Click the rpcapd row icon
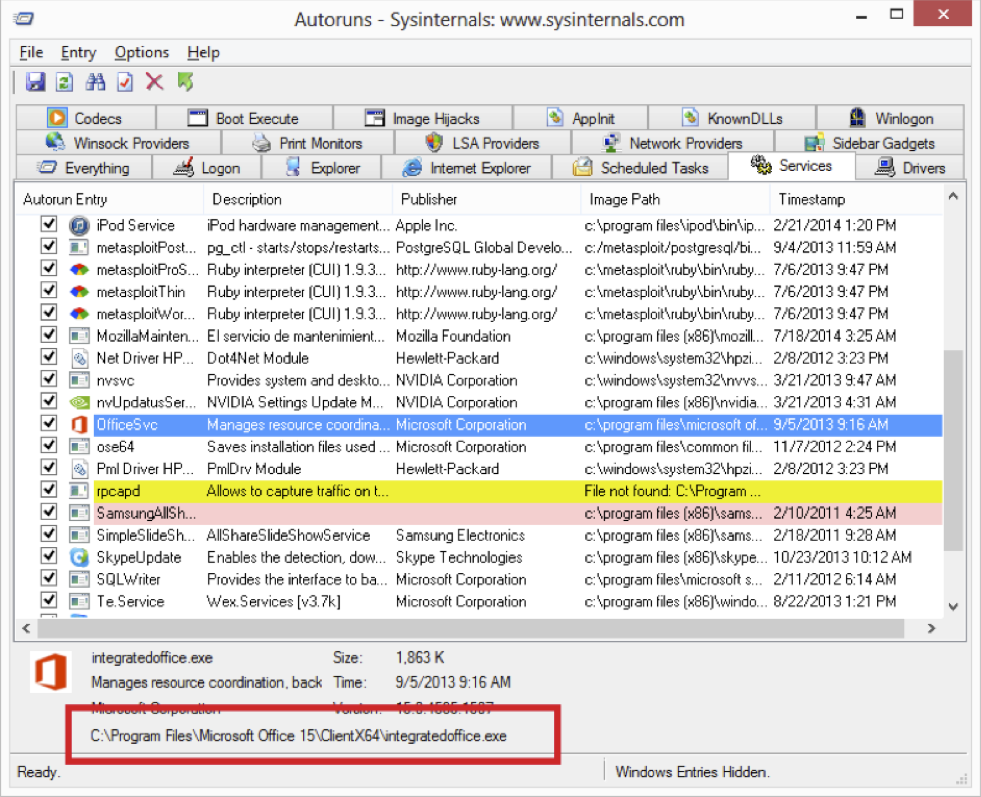981x797 pixels. click(79, 491)
